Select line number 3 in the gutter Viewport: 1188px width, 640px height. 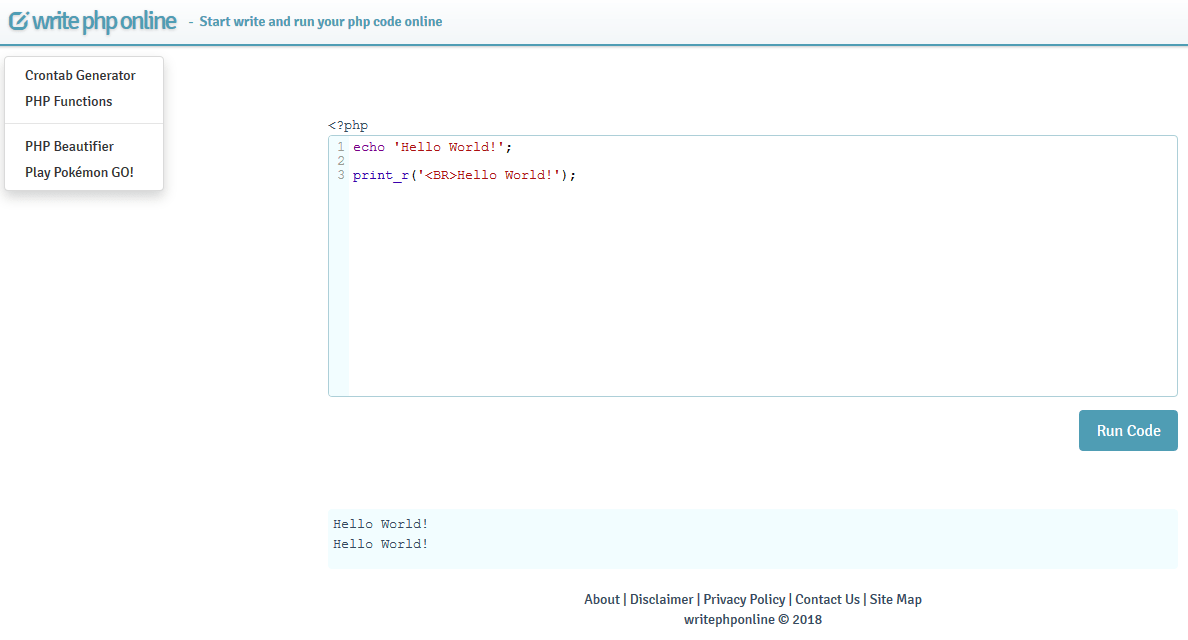(x=340, y=175)
